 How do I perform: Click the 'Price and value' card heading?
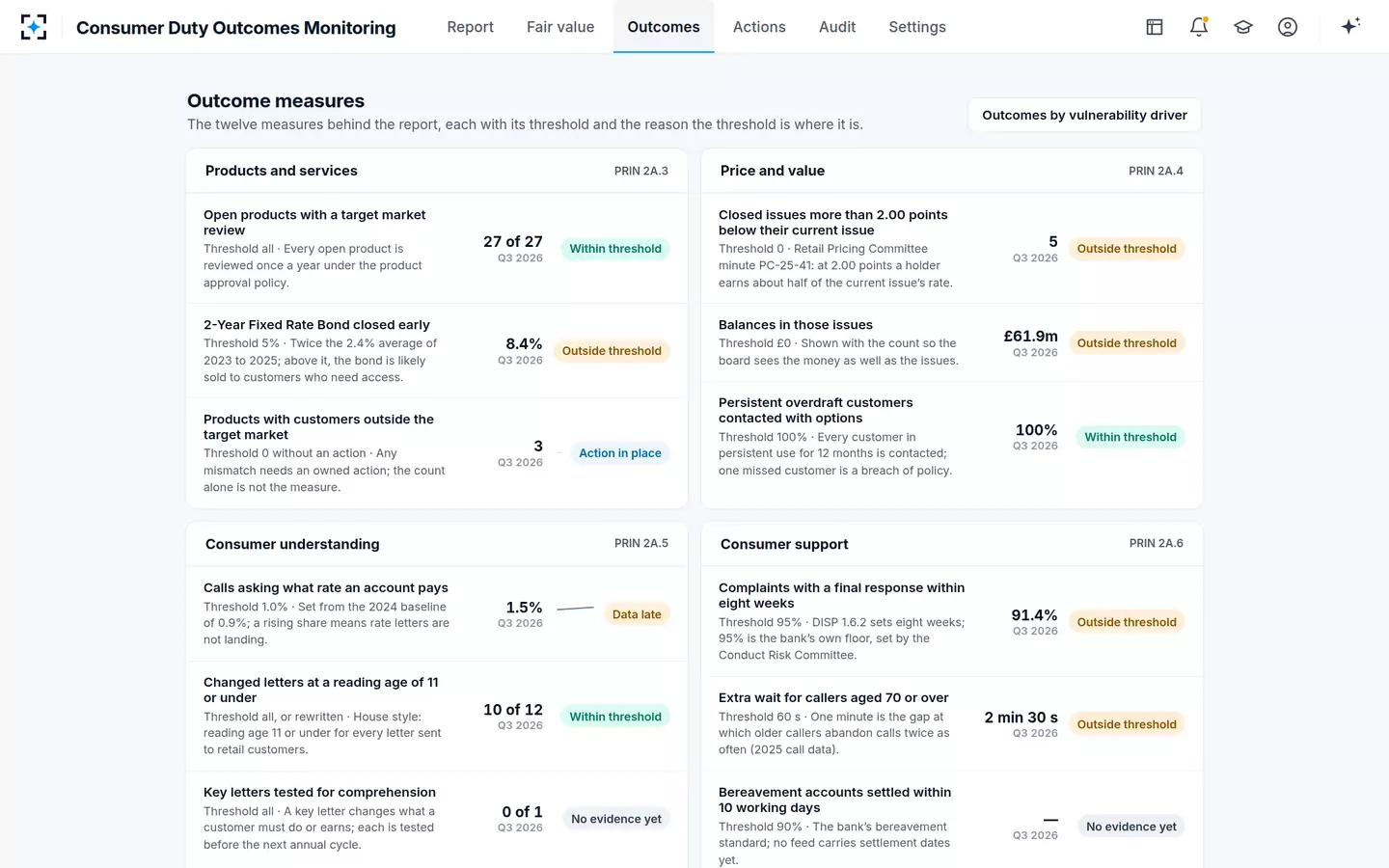(x=773, y=171)
